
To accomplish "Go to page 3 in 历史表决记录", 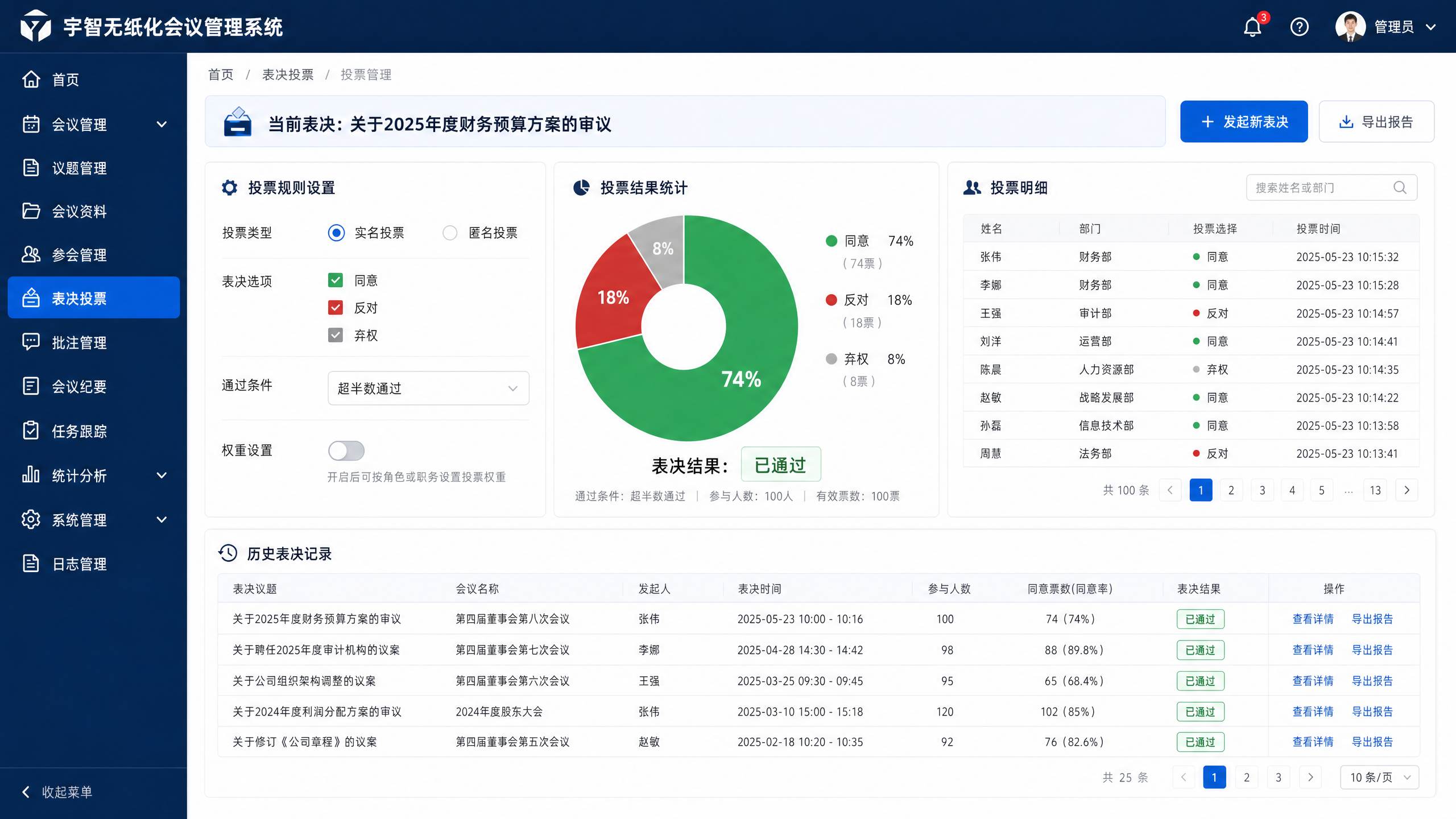I will pyautogui.click(x=1279, y=777).
